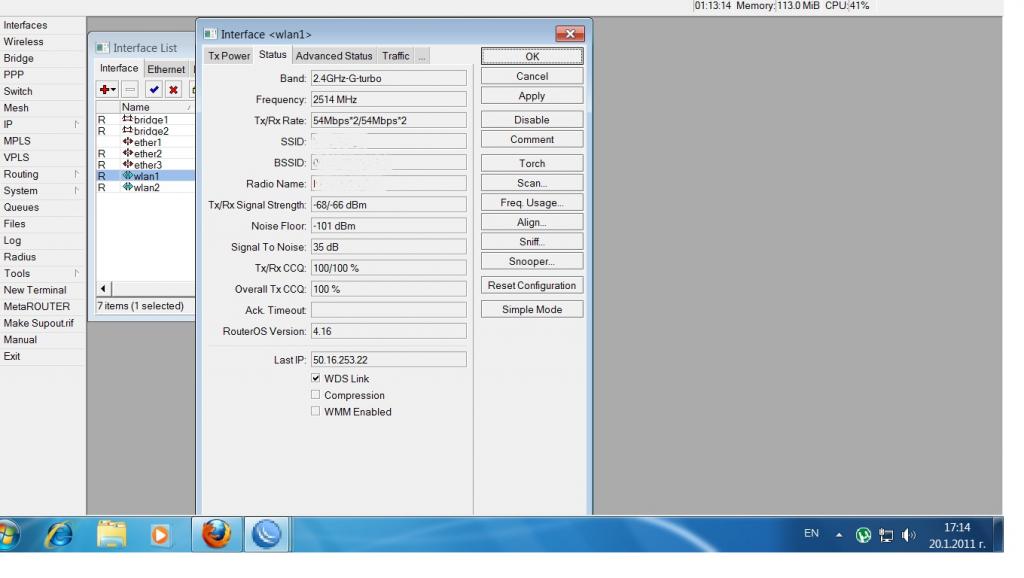Expand the IP submenu
This screenshot has width=1024, height=578.
coord(40,125)
